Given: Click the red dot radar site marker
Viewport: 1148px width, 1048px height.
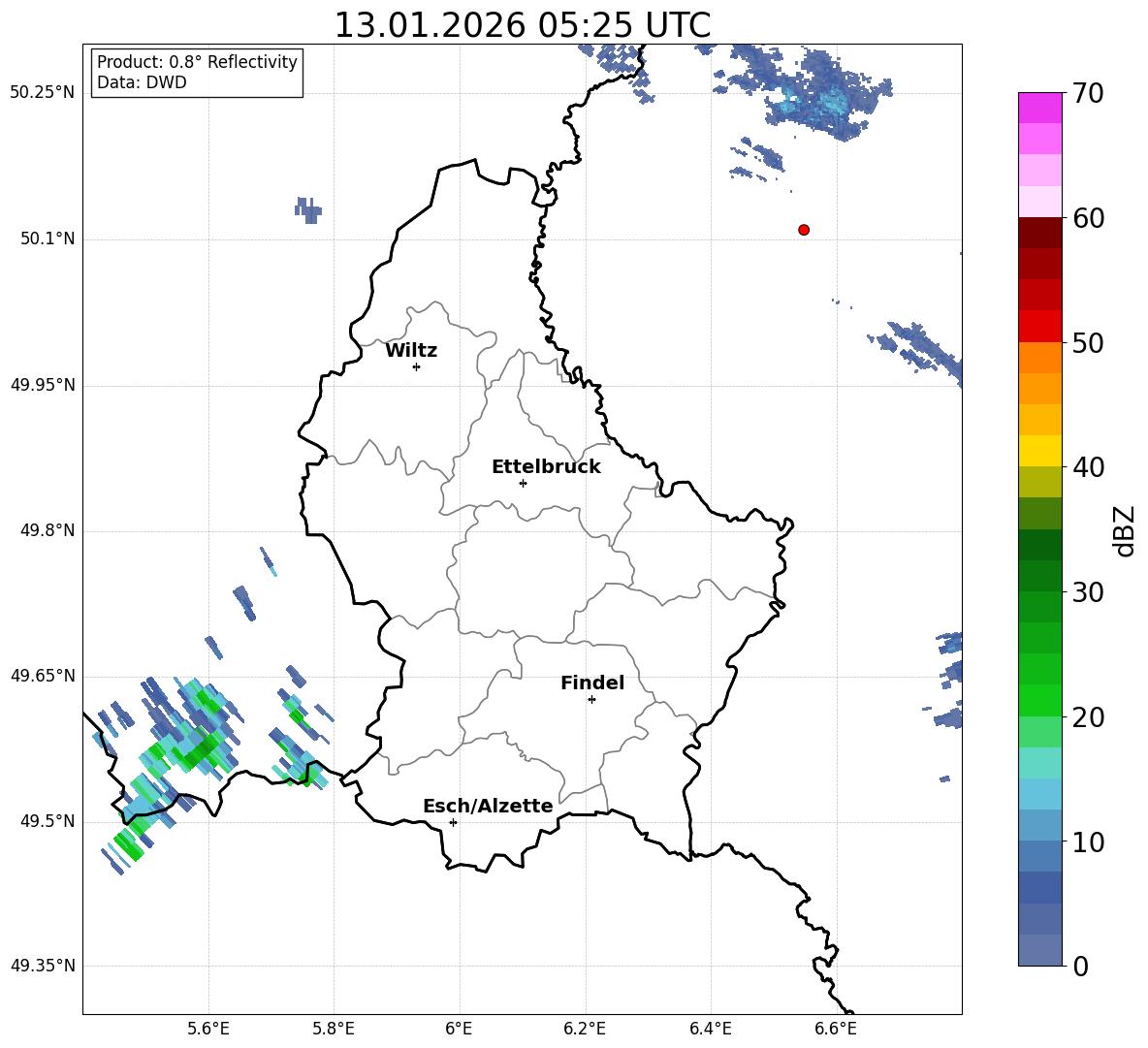Looking at the screenshot, I should (x=803, y=230).
